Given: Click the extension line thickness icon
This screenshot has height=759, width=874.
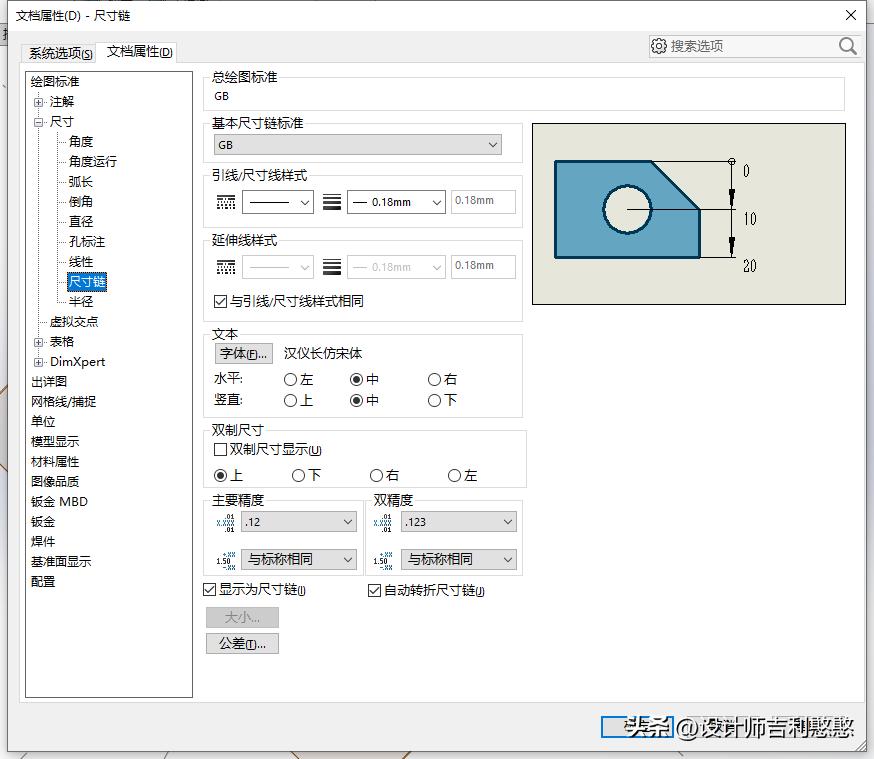Looking at the screenshot, I should pos(332,266).
